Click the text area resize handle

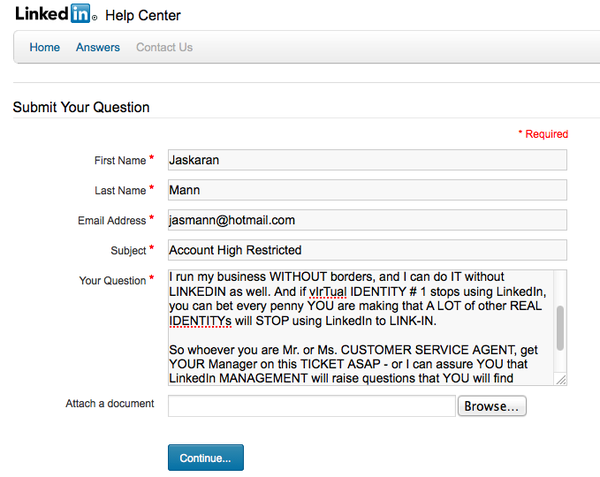561,379
